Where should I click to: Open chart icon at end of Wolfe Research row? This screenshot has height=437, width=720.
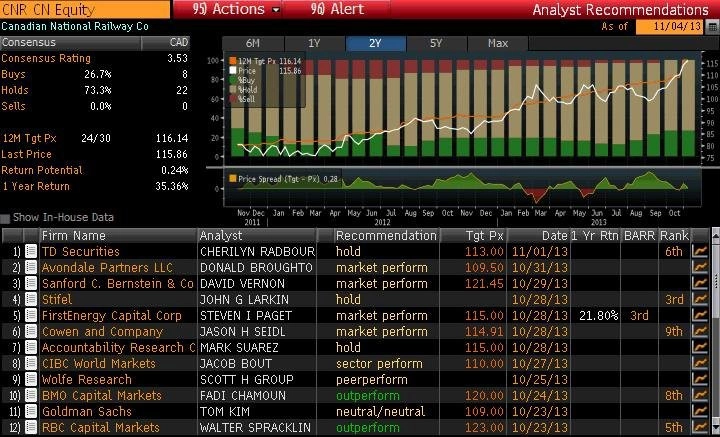click(700, 380)
